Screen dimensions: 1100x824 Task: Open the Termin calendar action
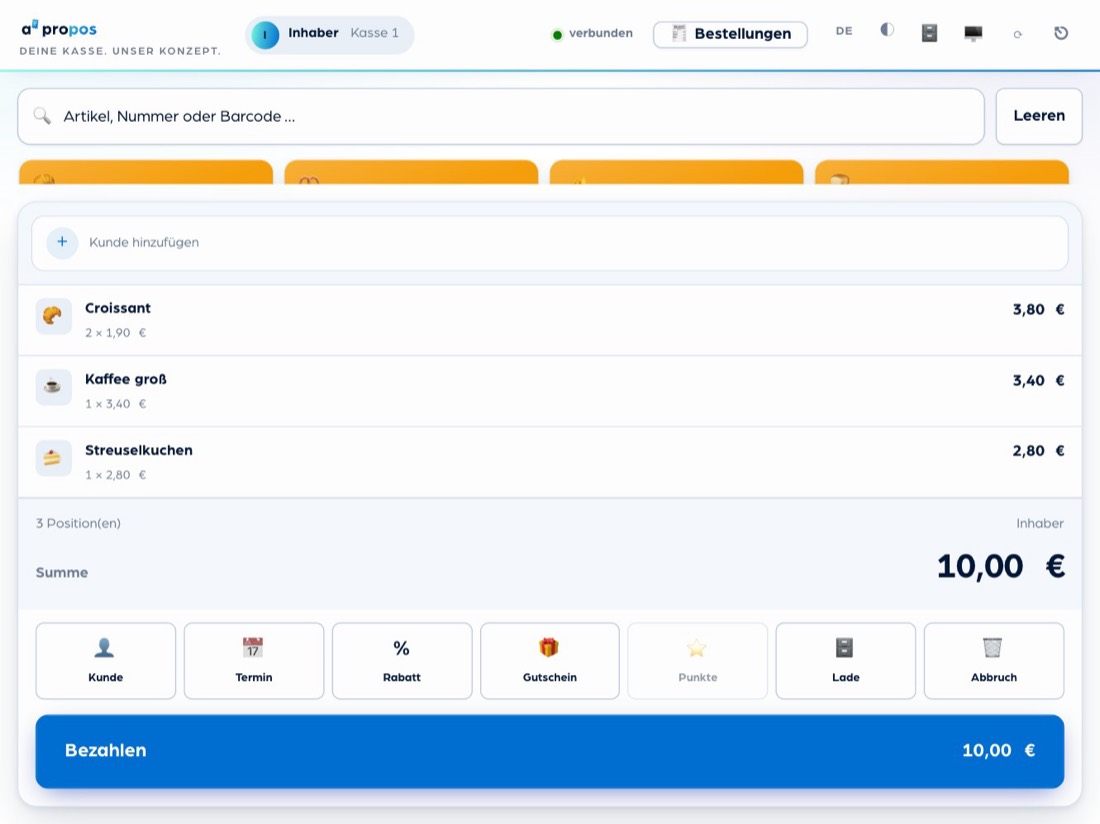[254, 661]
